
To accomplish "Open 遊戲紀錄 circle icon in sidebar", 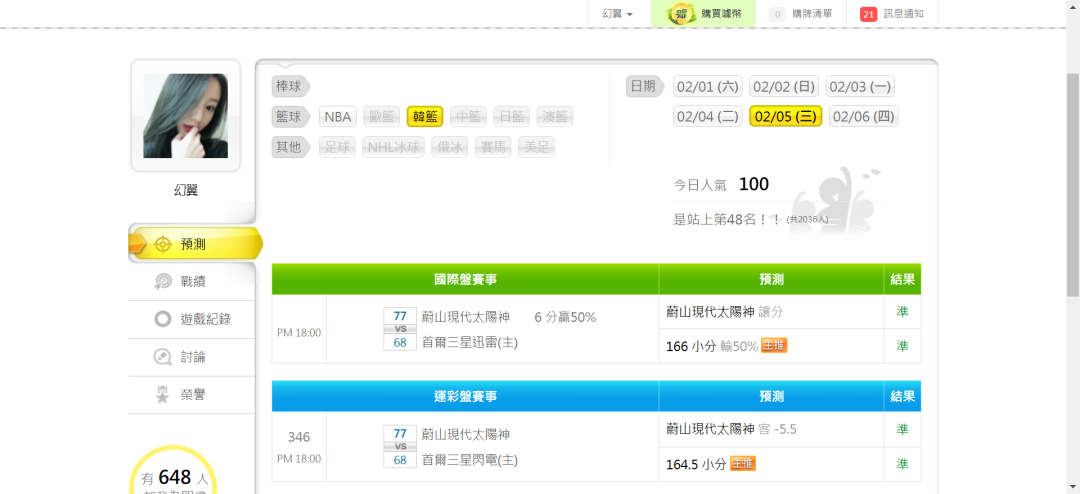I will pos(163,319).
